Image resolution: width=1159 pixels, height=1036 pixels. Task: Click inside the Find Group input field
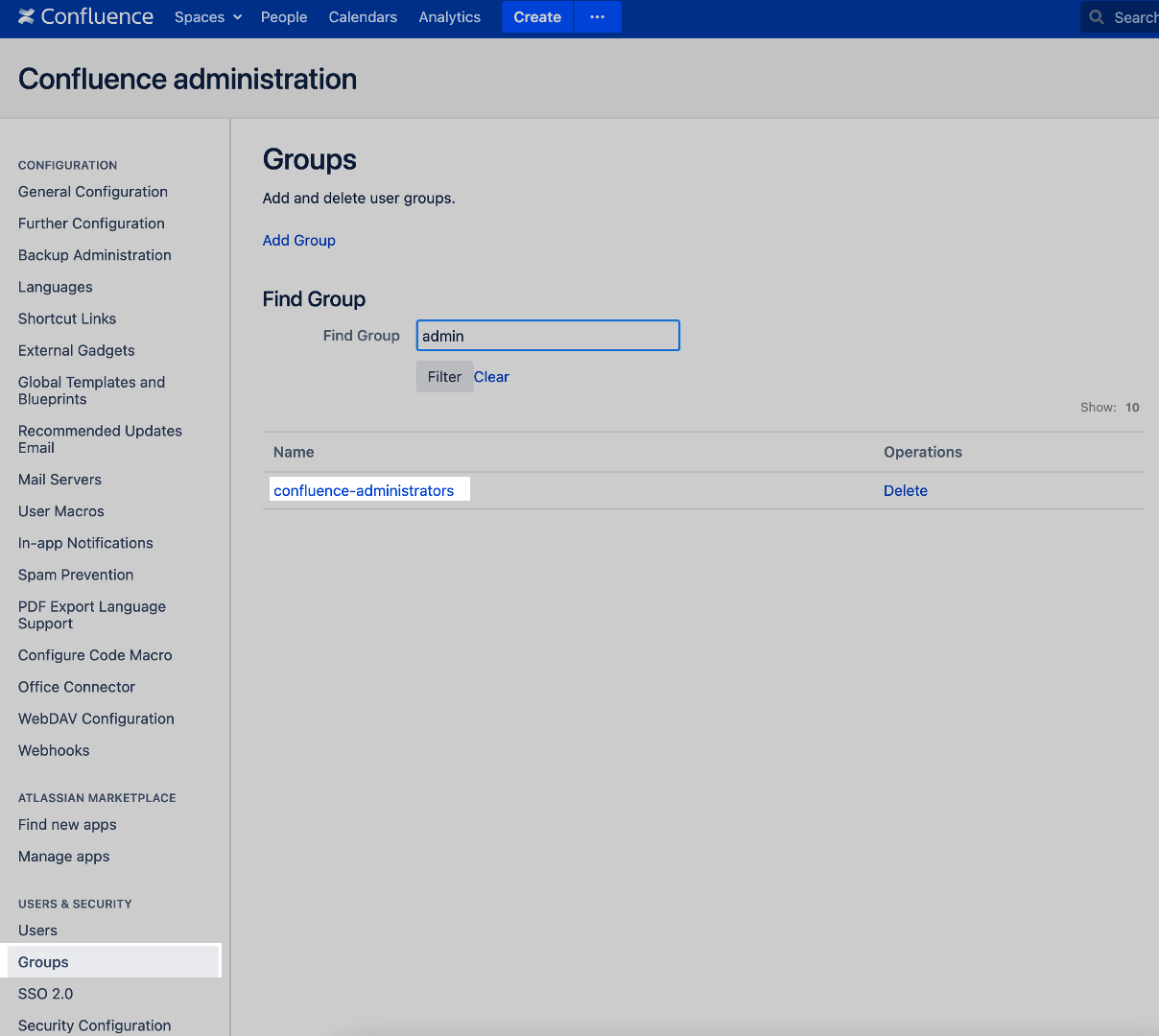pyautogui.click(x=547, y=335)
